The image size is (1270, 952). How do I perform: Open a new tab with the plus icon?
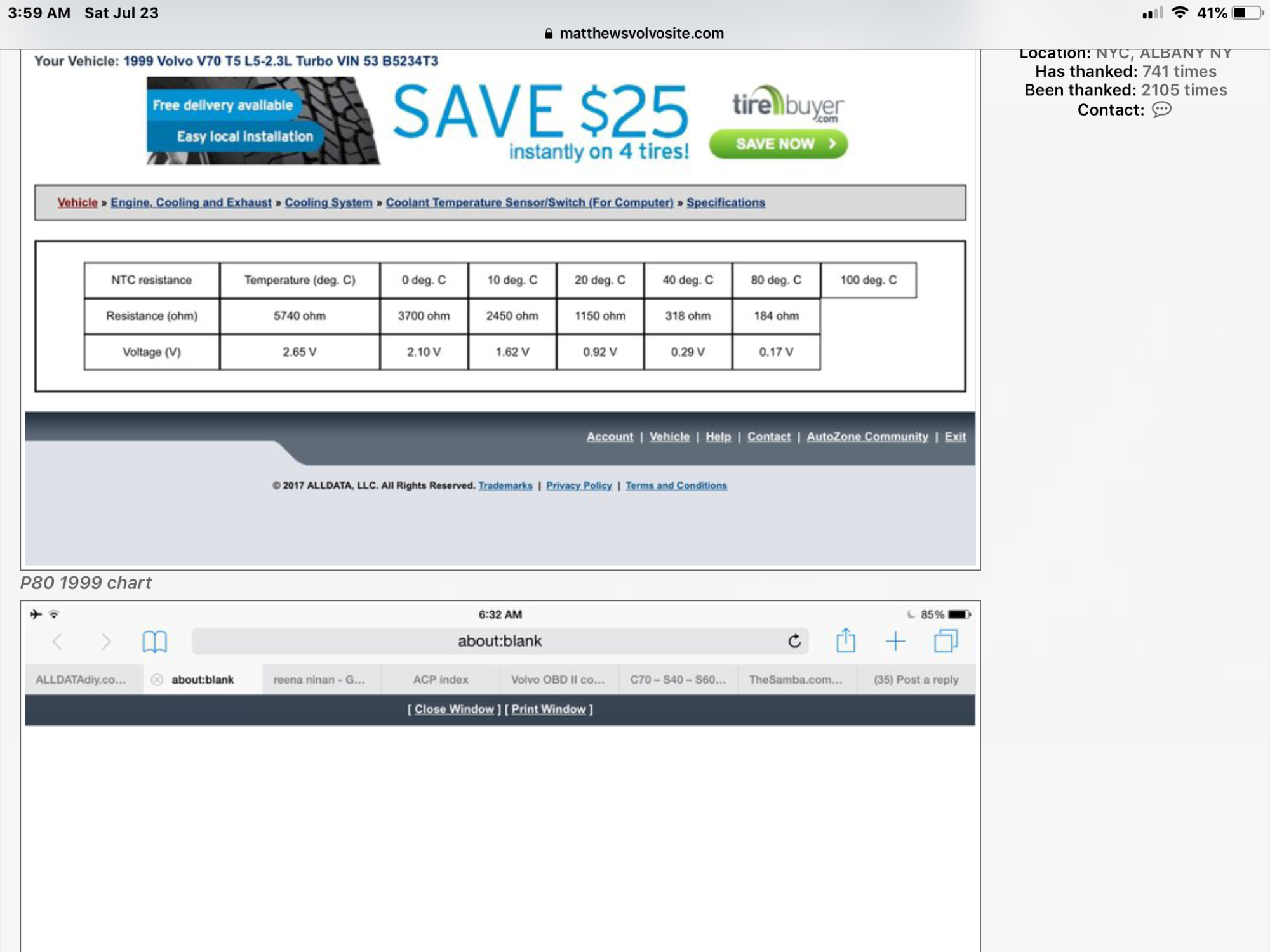895,641
